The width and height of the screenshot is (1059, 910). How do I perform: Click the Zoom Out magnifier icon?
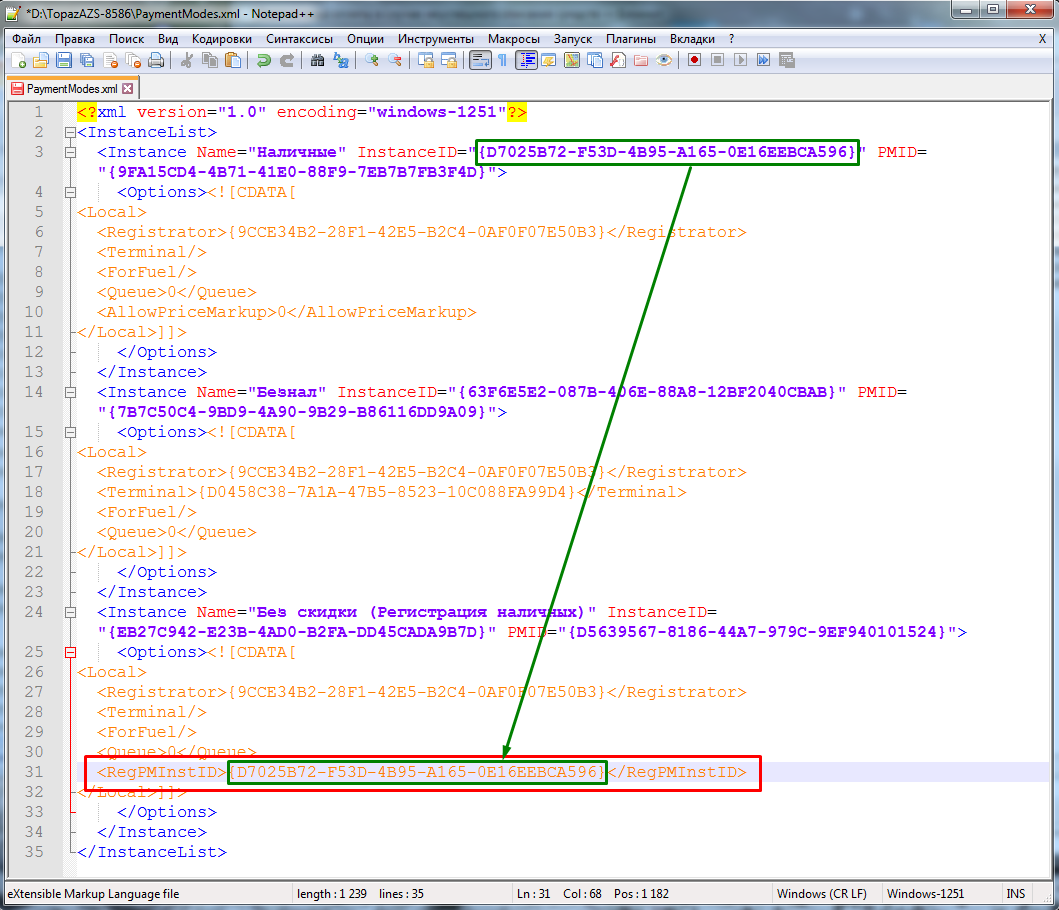point(395,61)
